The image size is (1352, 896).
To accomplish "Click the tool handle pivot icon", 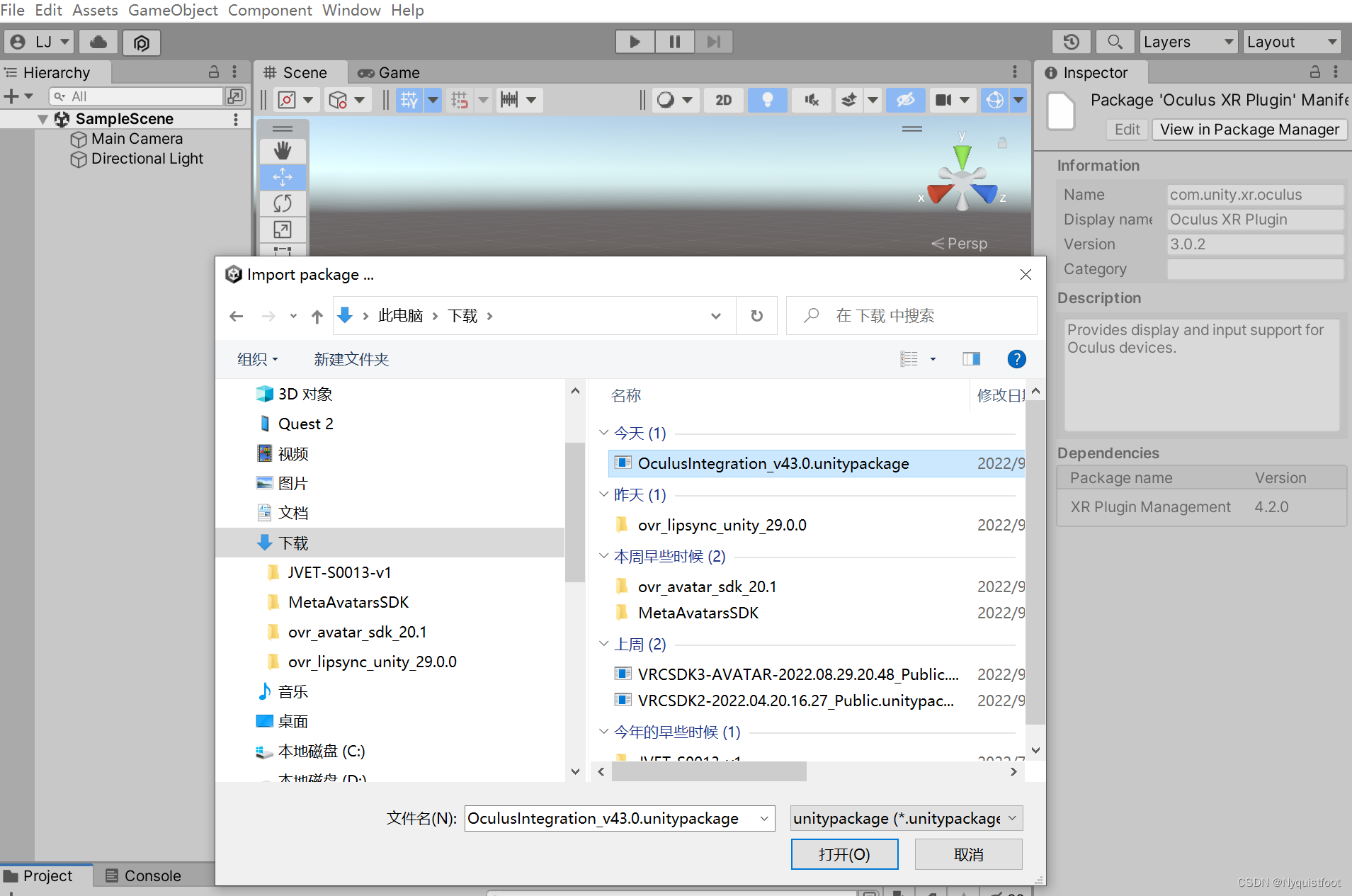I will click(x=287, y=100).
